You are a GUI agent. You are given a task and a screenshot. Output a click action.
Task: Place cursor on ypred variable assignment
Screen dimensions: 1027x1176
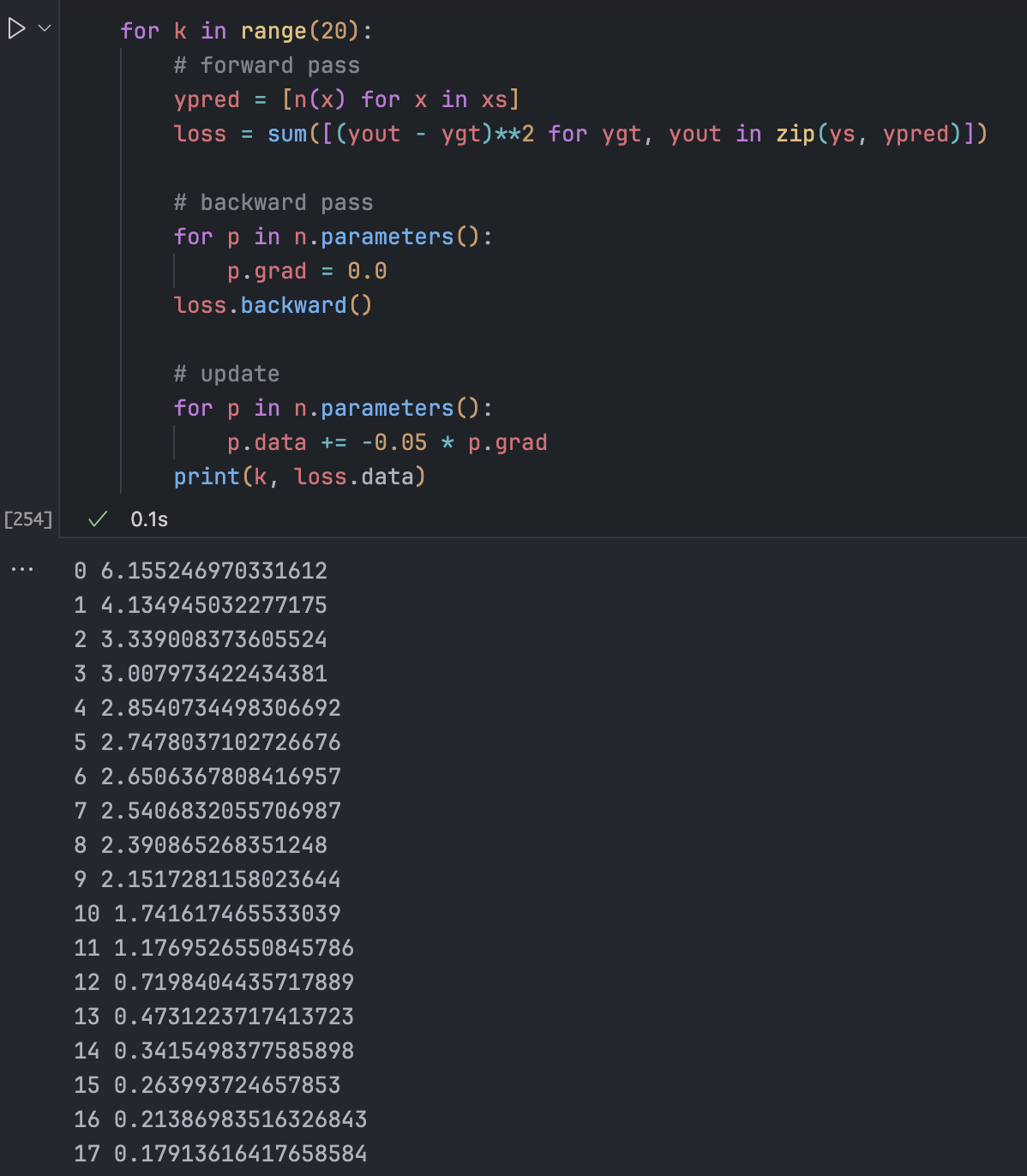pyautogui.click(x=207, y=100)
